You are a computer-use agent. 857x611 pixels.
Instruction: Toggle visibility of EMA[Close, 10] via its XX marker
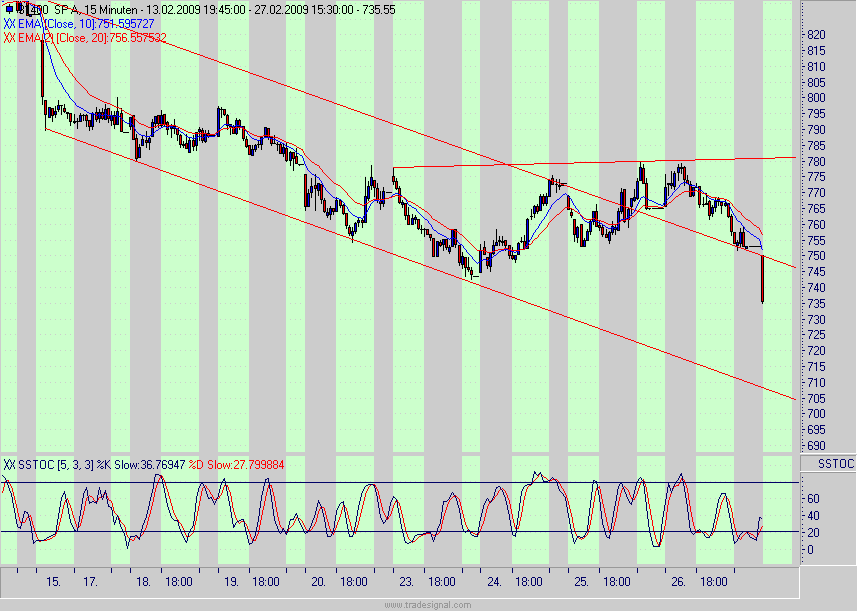click(x=11, y=22)
